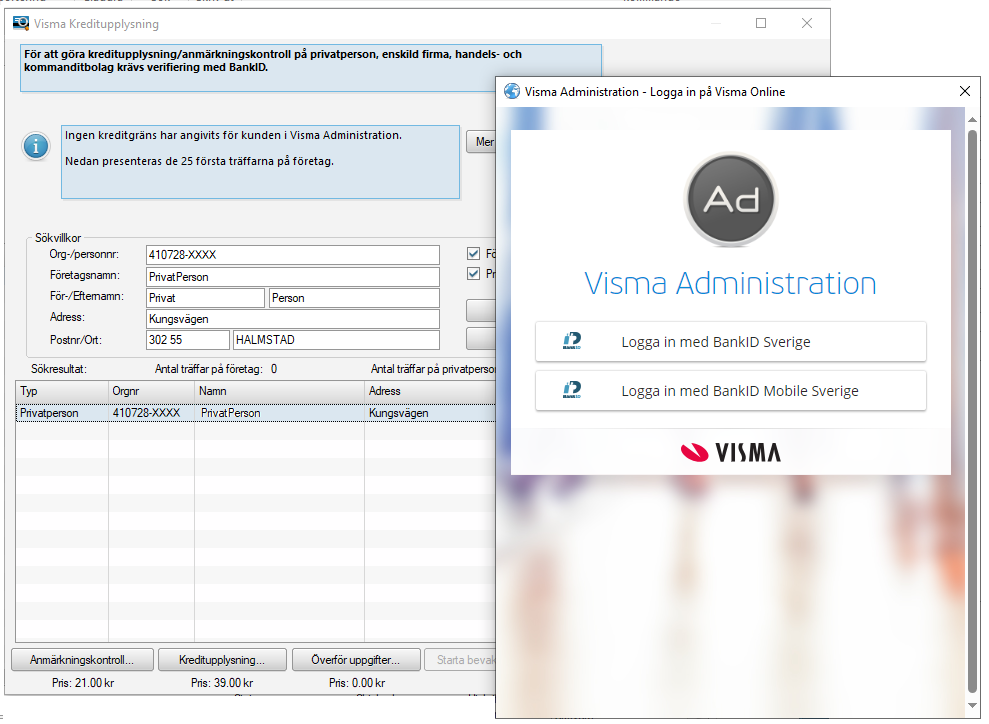Click the Ad logo of Visma Administration
Image resolution: width=989 pixels, height=724 pixels.
click(x=730, y=200)
